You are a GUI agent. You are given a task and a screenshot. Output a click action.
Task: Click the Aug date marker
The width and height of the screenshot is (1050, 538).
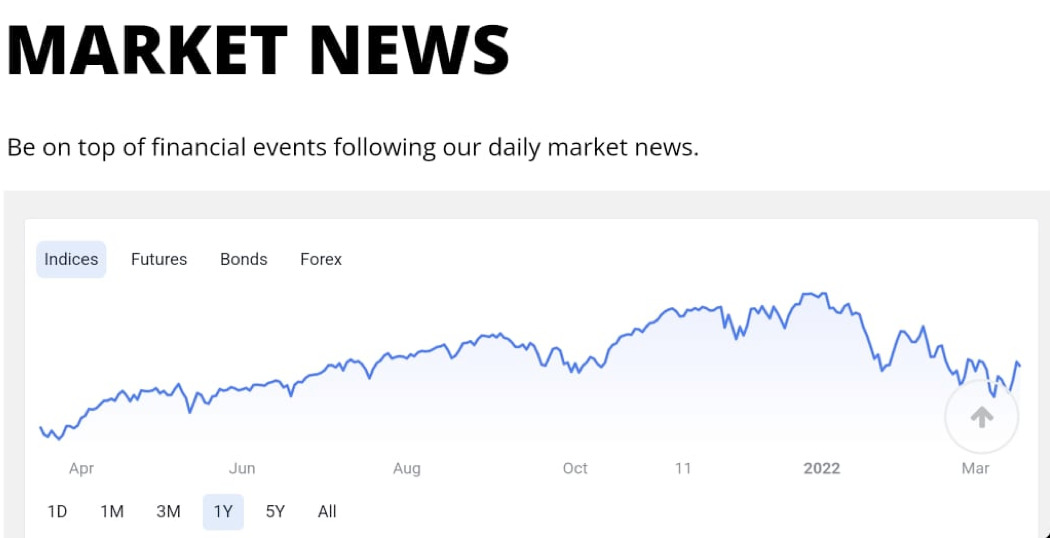407,468
